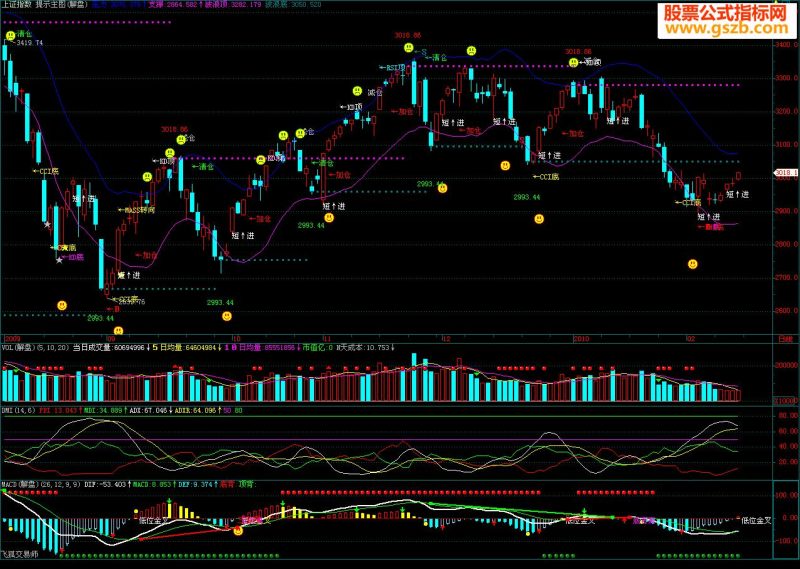800x569 pixels.
Task: Click the sad face above the 减仓 label
Action: (x=357, y=91)
